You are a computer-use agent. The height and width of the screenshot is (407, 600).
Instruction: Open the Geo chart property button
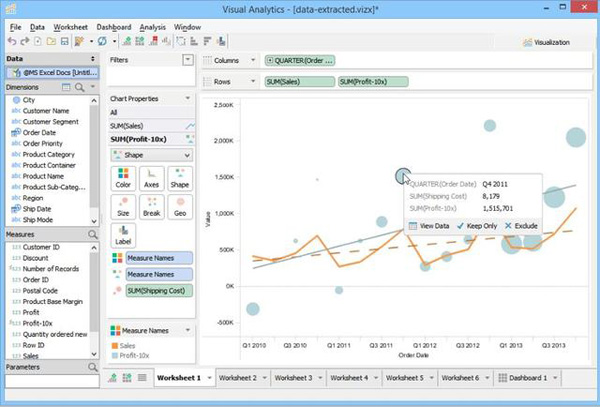179,207
